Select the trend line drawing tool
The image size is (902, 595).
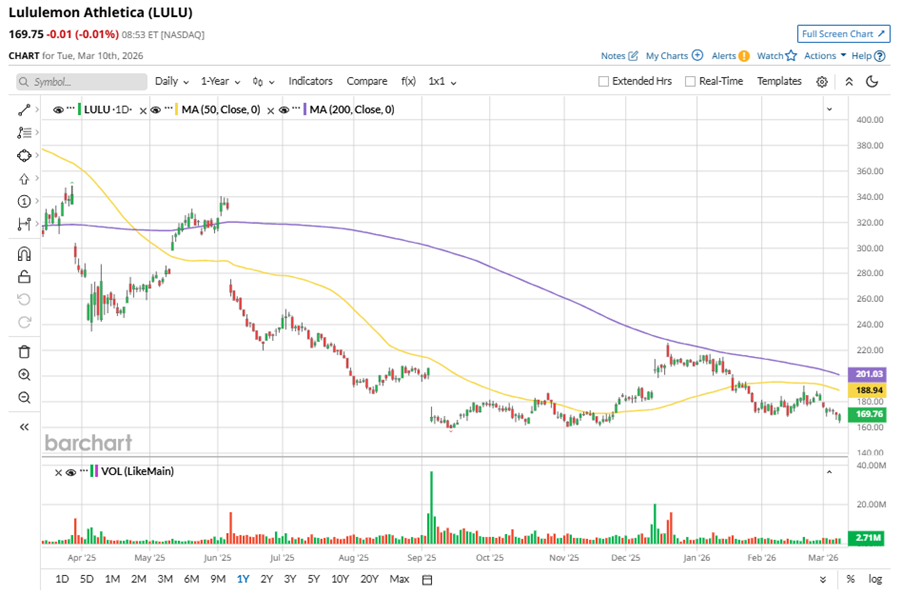coord(24,109)
